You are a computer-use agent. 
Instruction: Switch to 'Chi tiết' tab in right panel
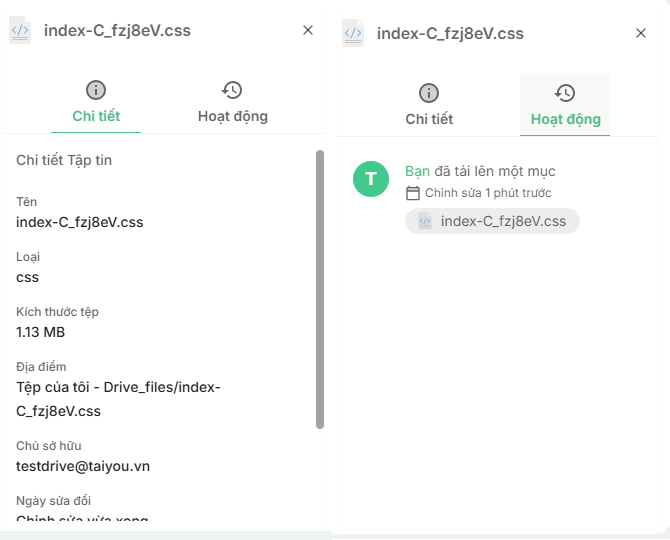pos(429,119)
